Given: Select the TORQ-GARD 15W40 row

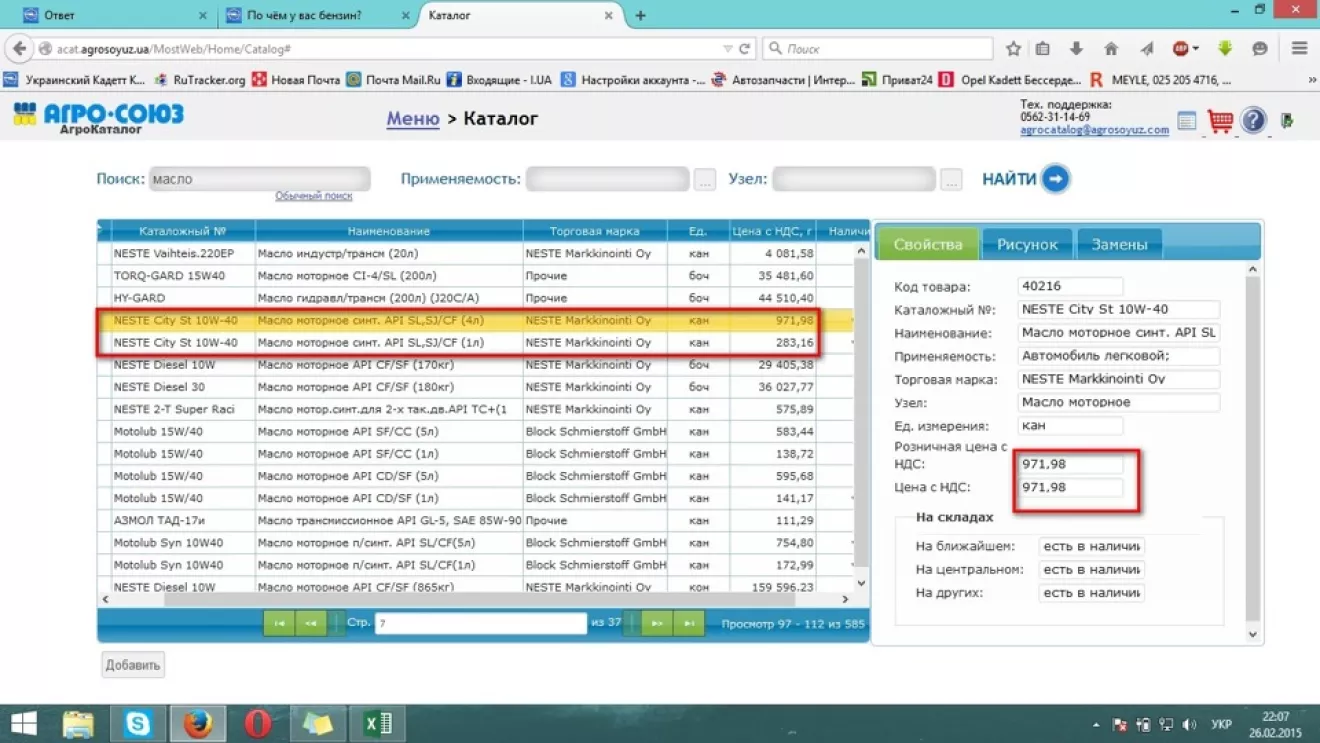Looking at the screenshot, I should coord(475,276).
